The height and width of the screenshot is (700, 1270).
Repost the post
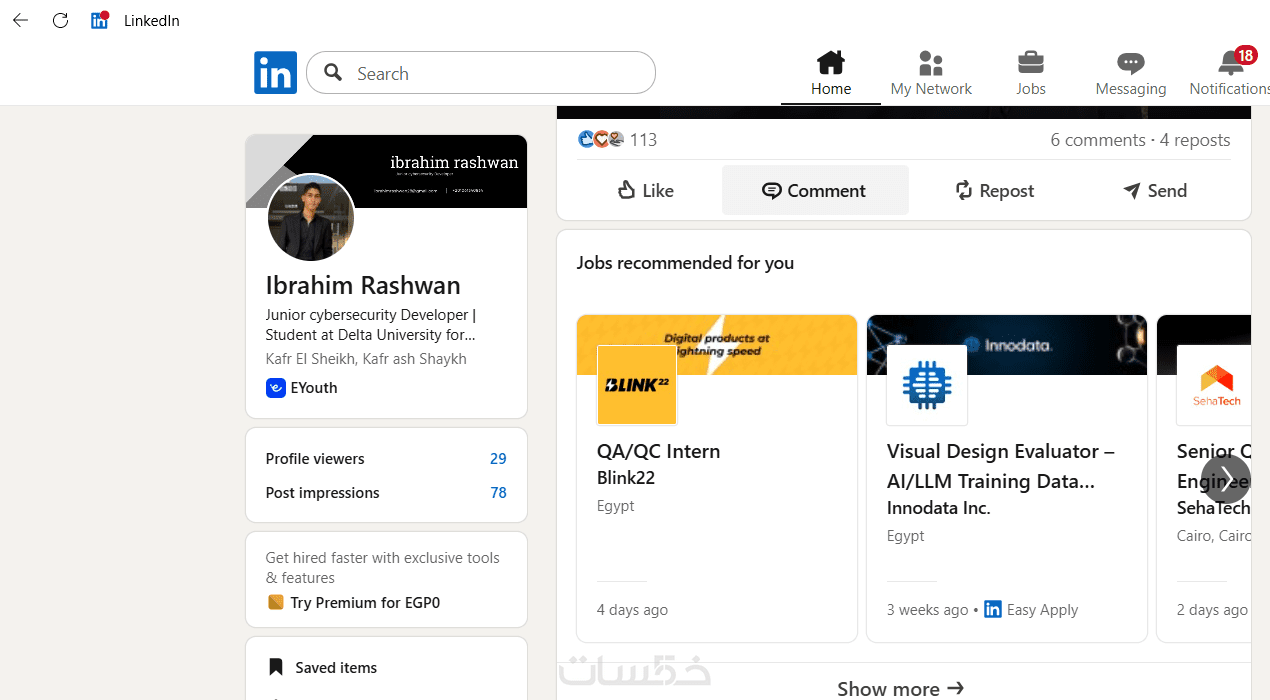coord(994,190)
